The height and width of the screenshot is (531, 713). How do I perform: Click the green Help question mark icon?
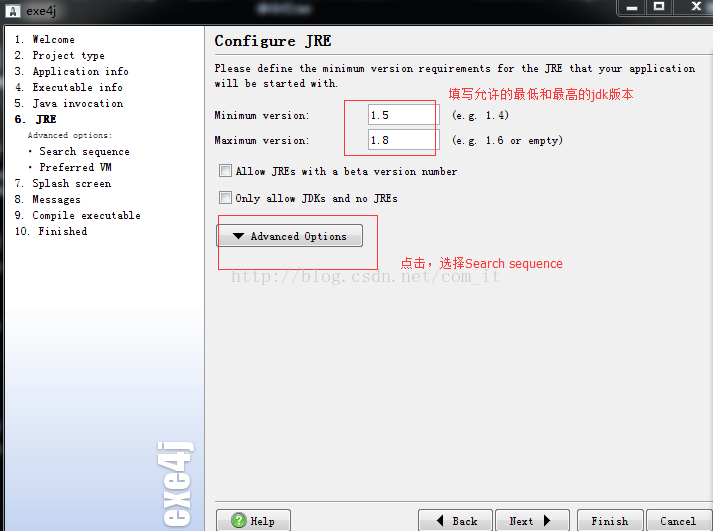239,521
